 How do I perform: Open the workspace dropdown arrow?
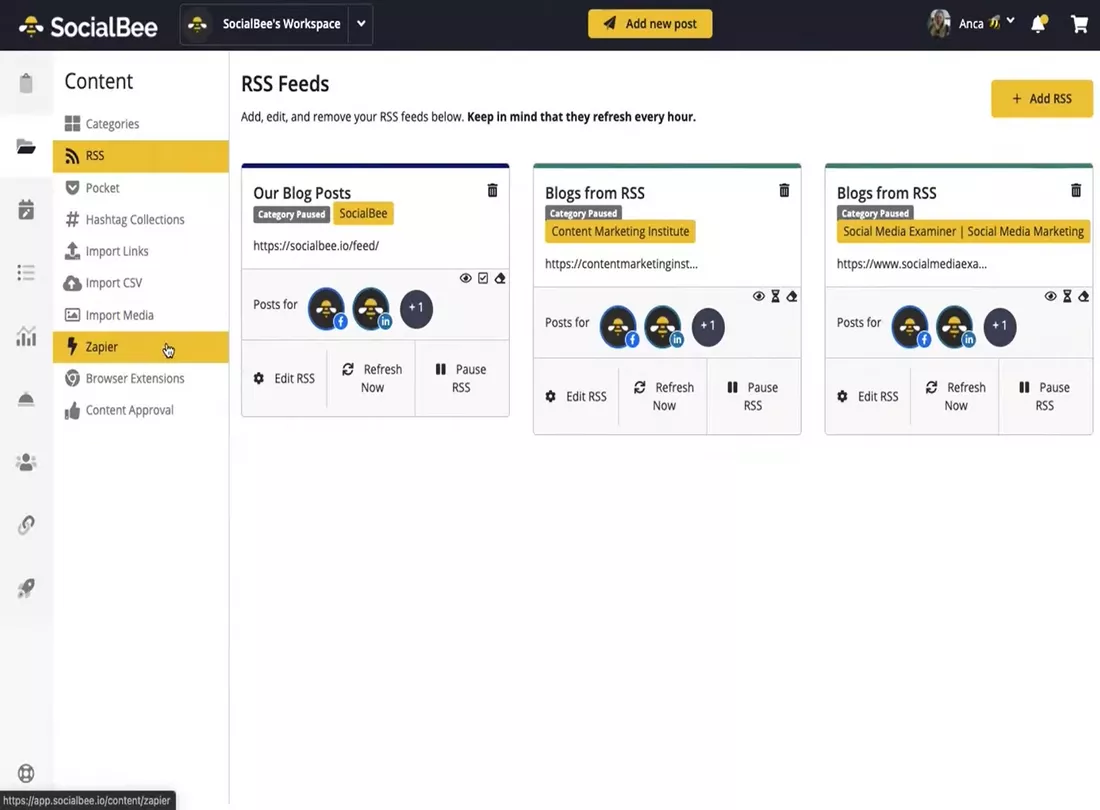click(x=361, y=24)
